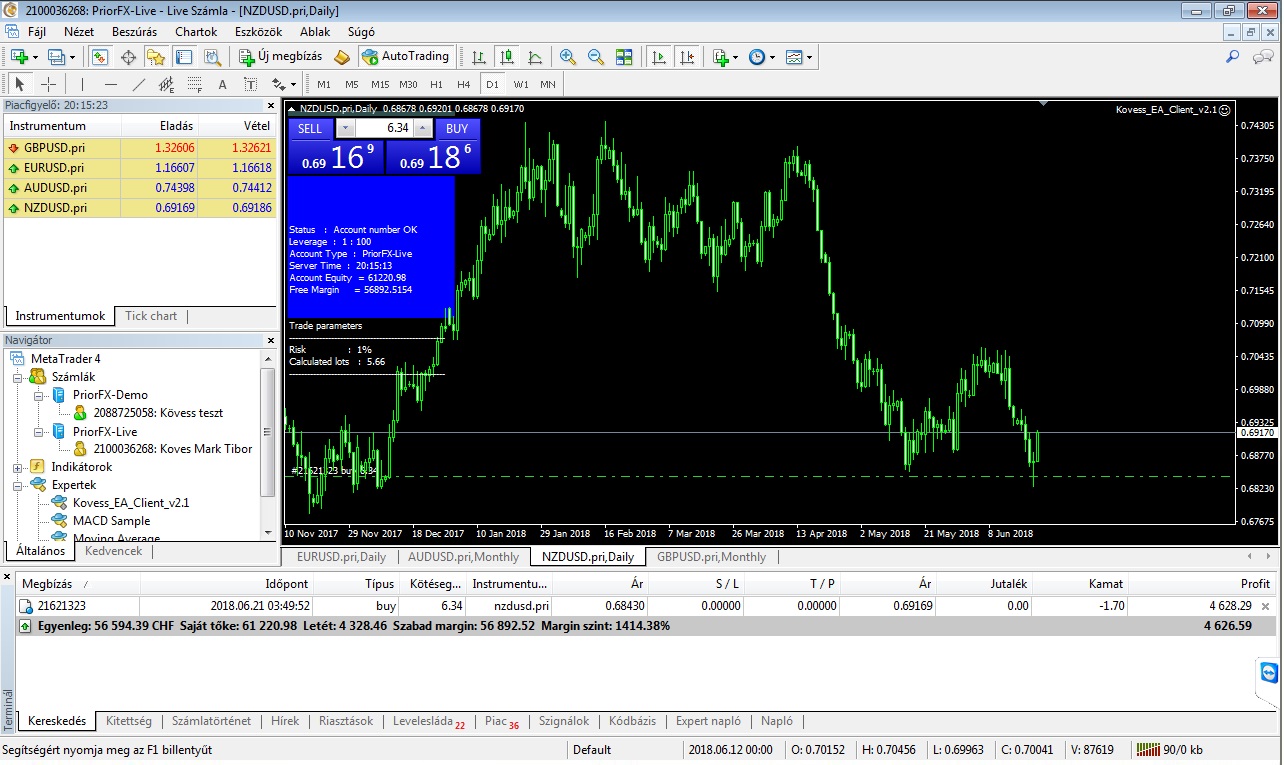
Task: Select the candlestick chart type icon
Action: tap(507, 57)
